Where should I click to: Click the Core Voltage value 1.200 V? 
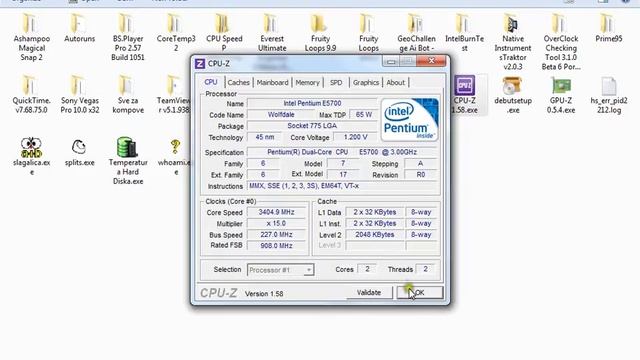coord(356,137)
